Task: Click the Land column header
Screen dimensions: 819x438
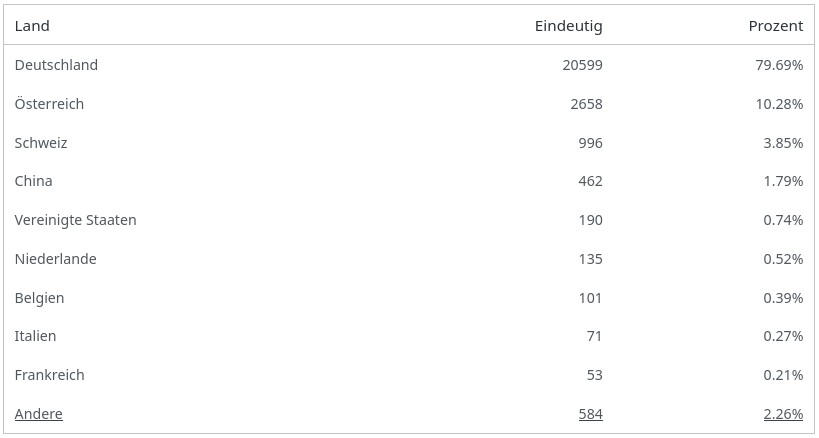Action: tap(32, 26)
